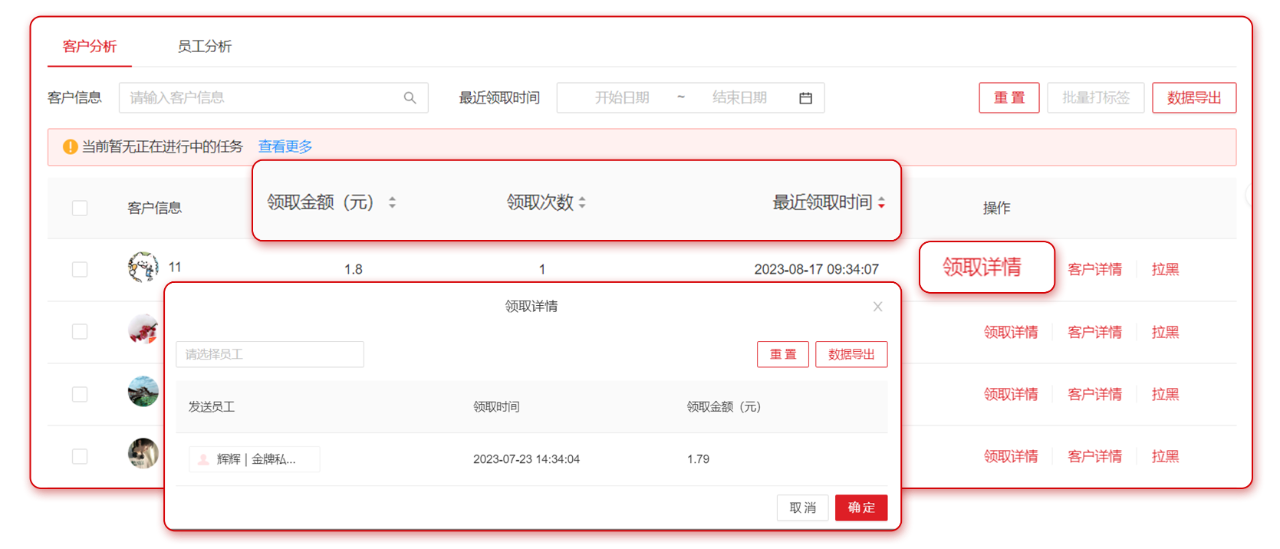Sort by 最近领取时间 column arrows

(881, 202)
